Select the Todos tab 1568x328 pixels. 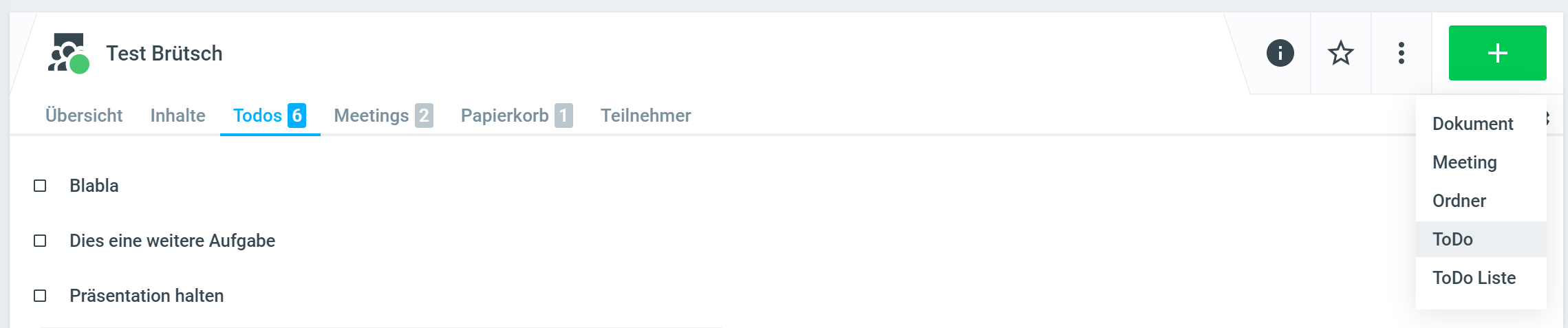(x=269, y=116)
